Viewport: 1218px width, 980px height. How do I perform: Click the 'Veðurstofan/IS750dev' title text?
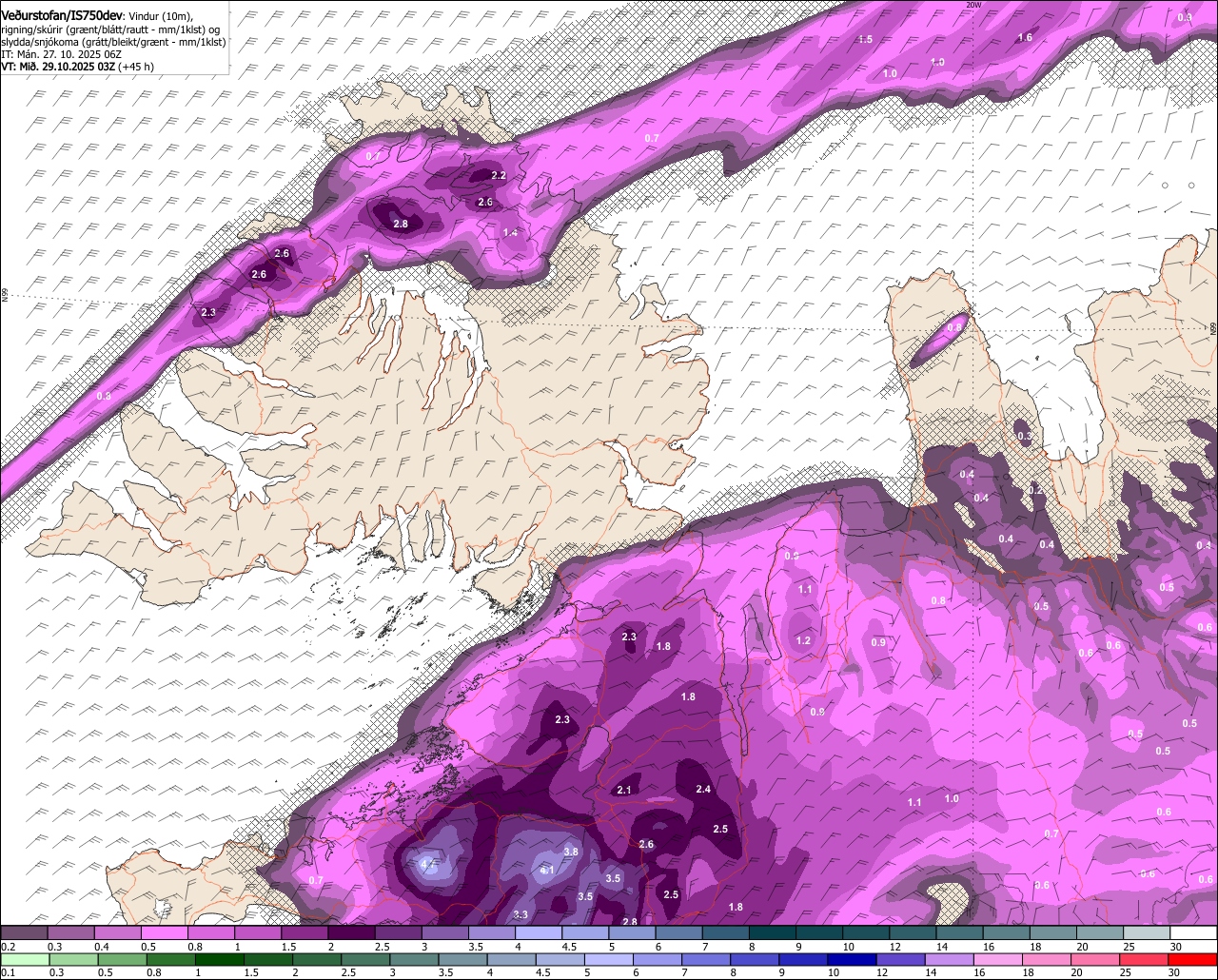pyautogui.click(x=63, y=16)
